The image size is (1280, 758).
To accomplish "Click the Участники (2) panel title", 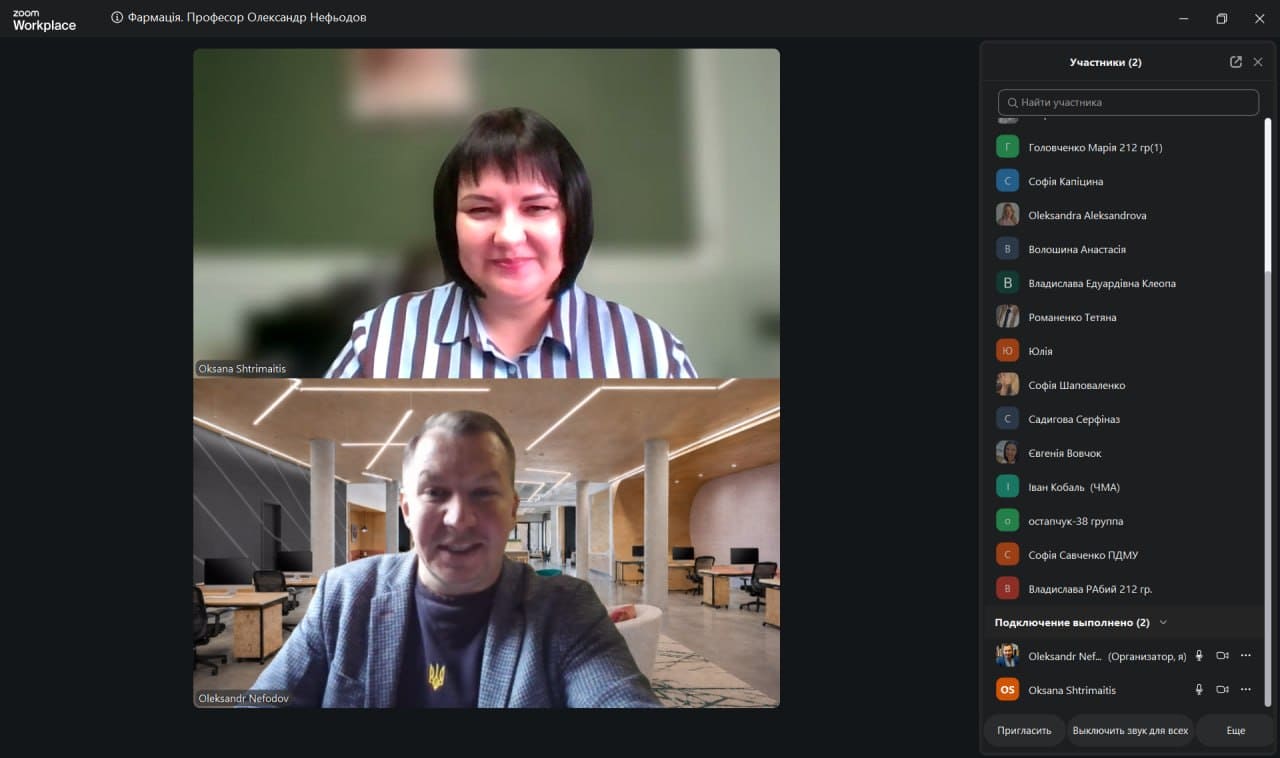I will [1105, 62].
